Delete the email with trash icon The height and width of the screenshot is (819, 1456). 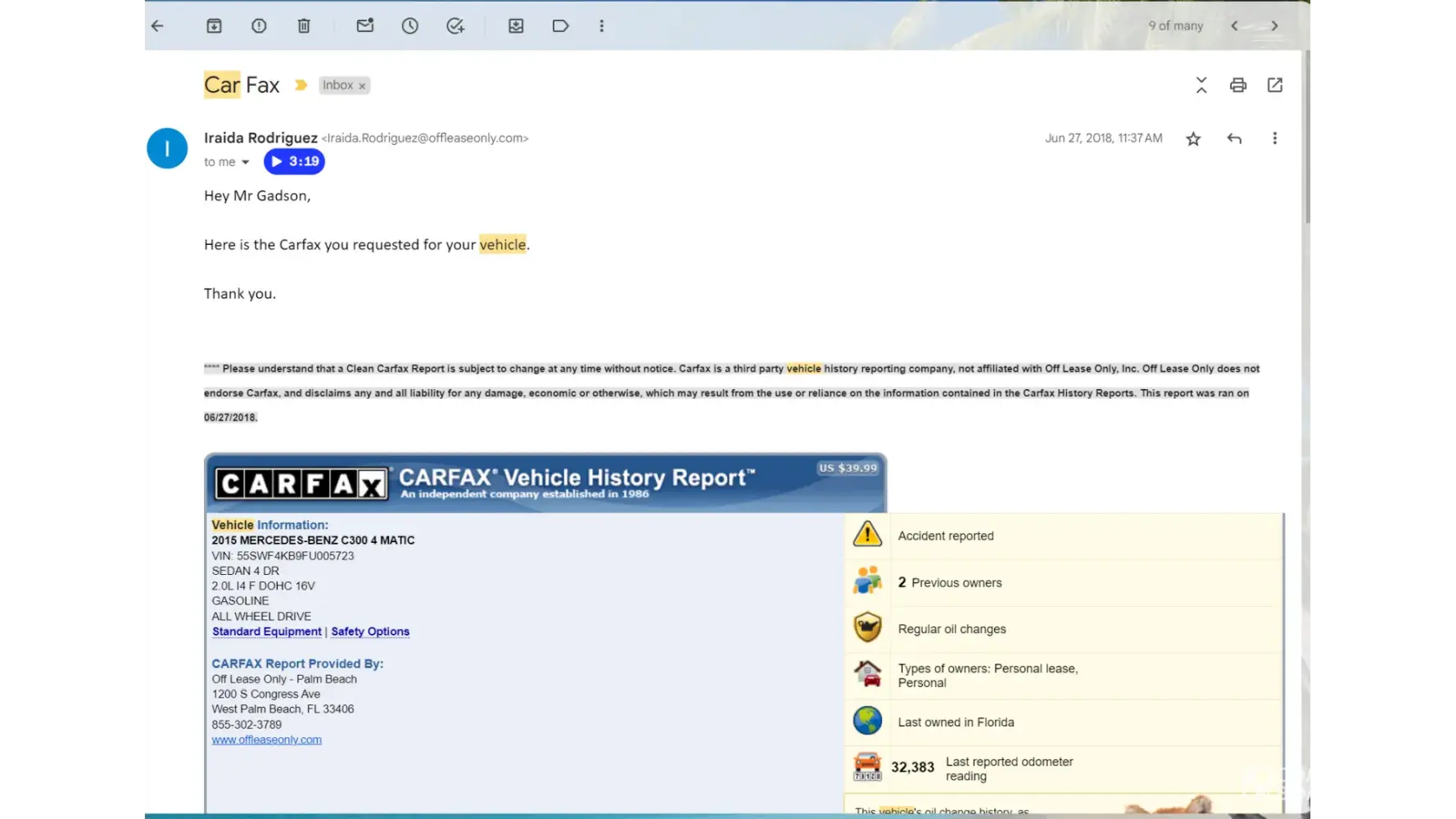click(x=304, y=26)
